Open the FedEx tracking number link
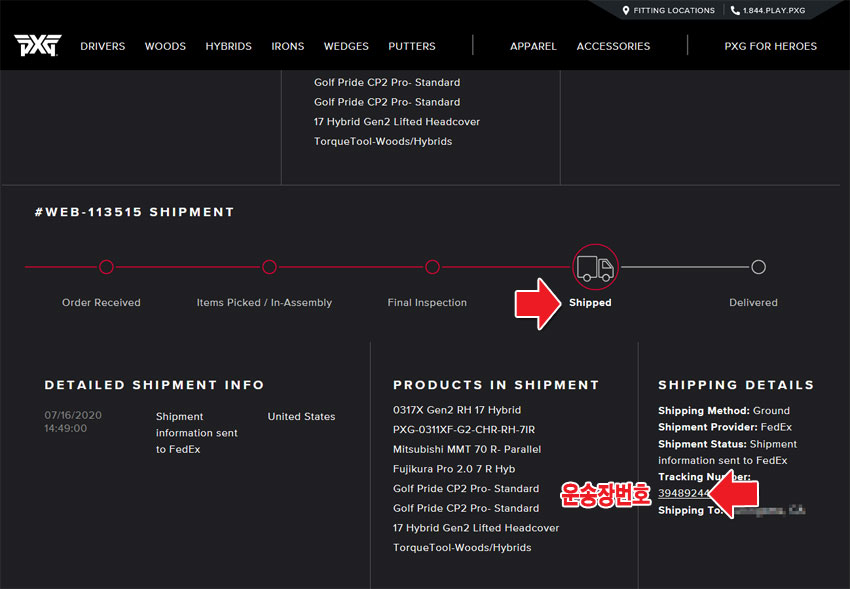The height and width of the screenshot is (589, 850). tap(684, 493)
